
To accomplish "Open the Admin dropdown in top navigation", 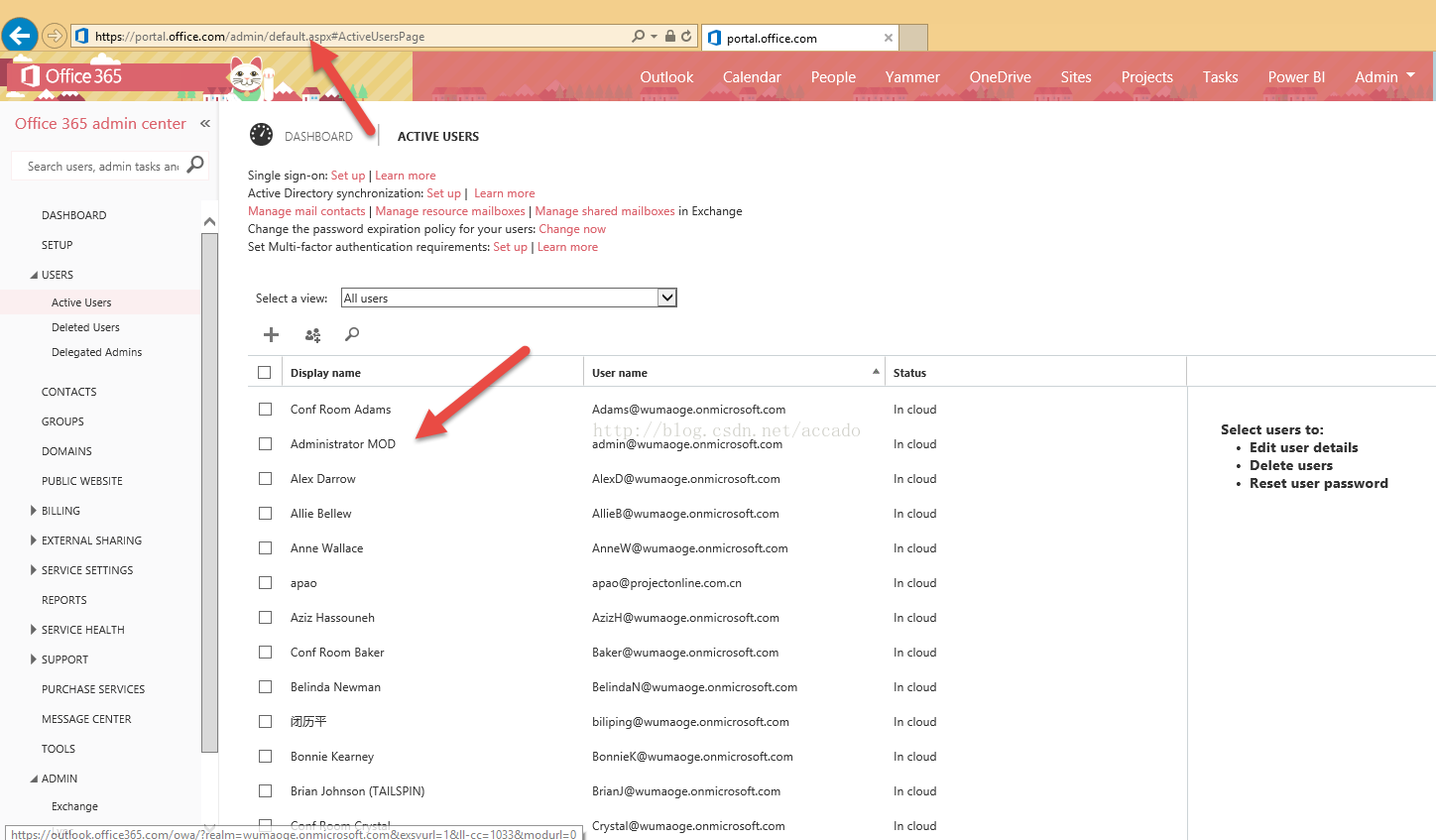I will click(x=1384, y=76).
